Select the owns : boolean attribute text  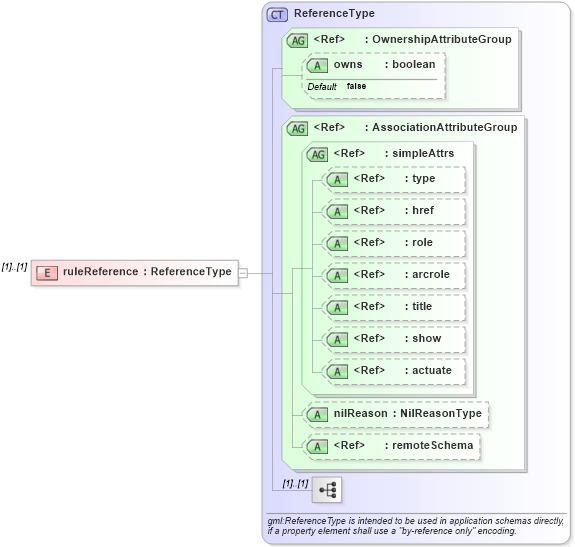point(384,65)
